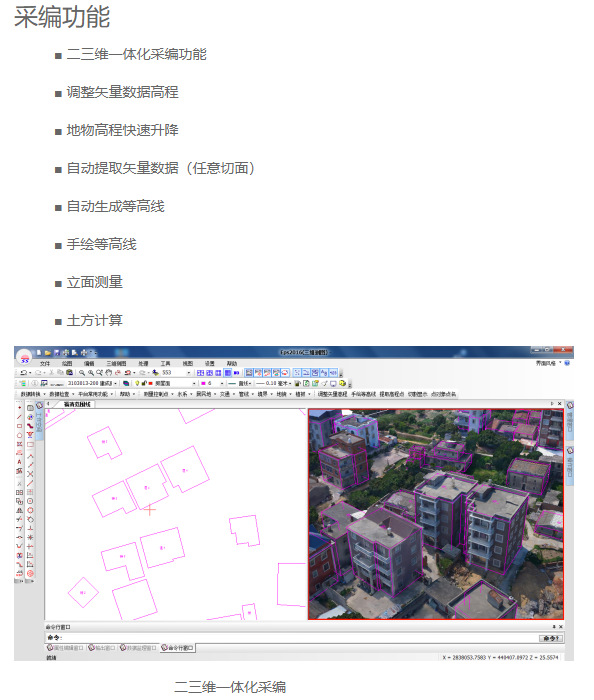The width and height of the screenshot is (594, 700).
Task: Click the open folder icon in title bar
Action: tap(47, 353)
